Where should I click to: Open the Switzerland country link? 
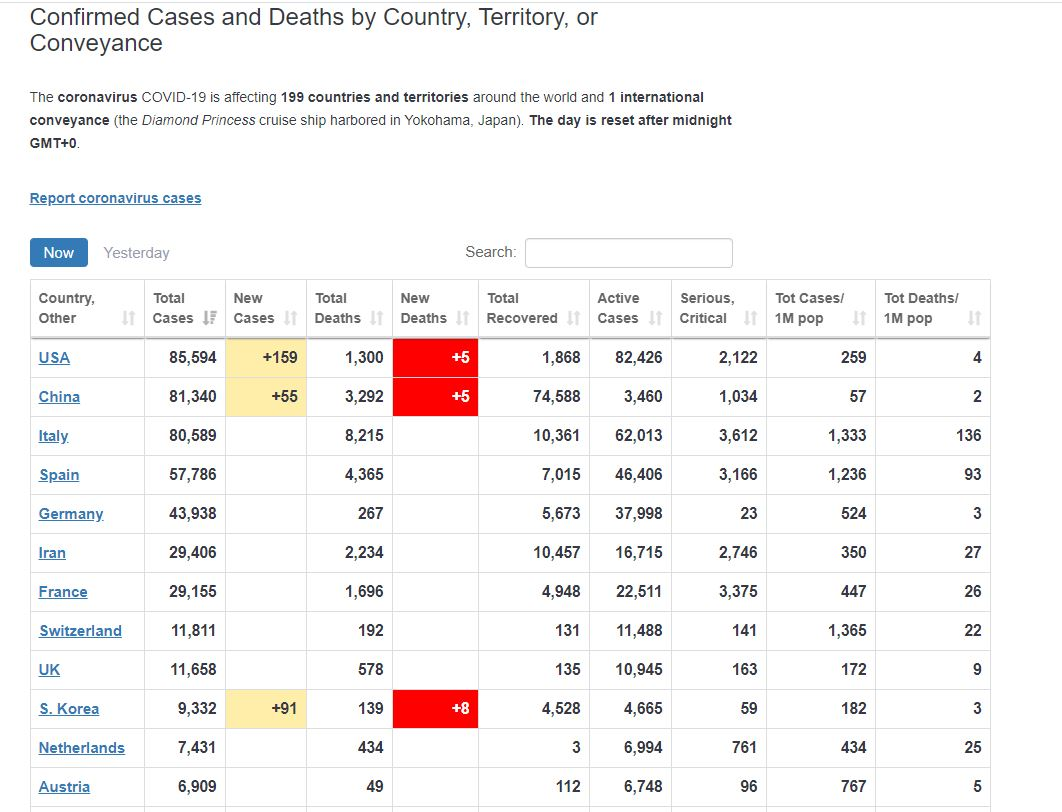(x=80, y=631)
